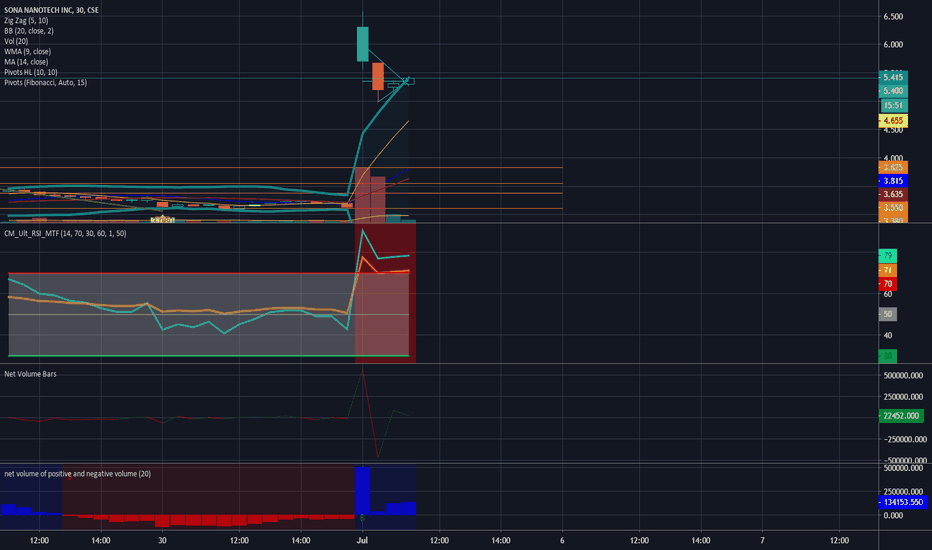Click the Pivots (Fibonacci, Auto, 15) label
Image resolution: width=932 pixels, height=550 pixels.
(45, 83)
